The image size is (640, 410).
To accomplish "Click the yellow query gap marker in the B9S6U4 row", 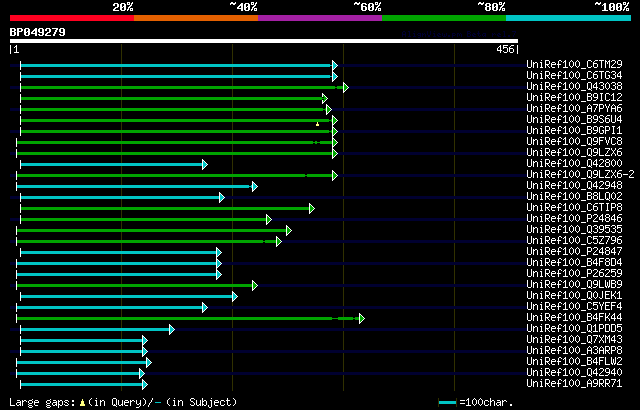I will coord(318,124).
